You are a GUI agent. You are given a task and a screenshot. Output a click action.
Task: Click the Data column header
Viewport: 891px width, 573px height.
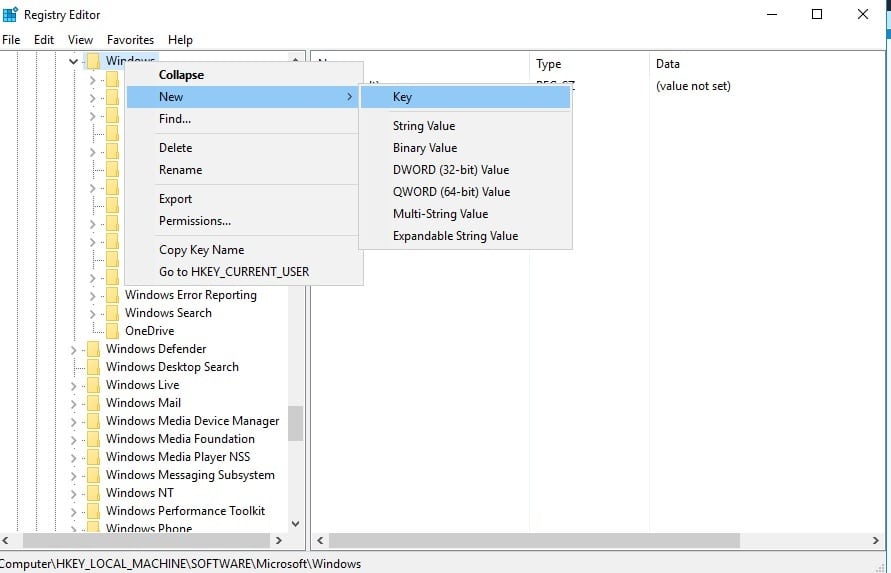click(x=667, y=64)
